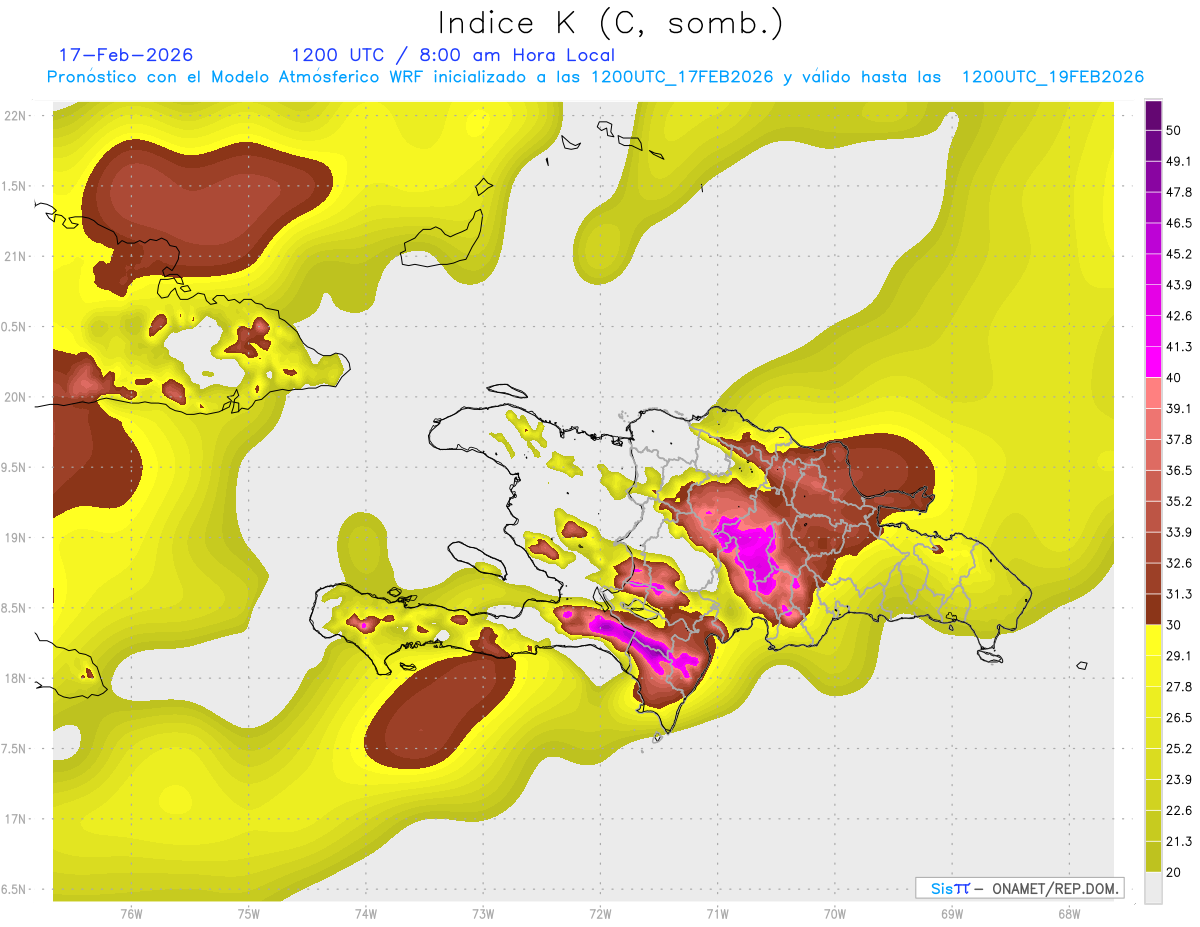1200x927 pixels.
Task: Click the "25.2" colorbar value
Action: click(1179, 749)
